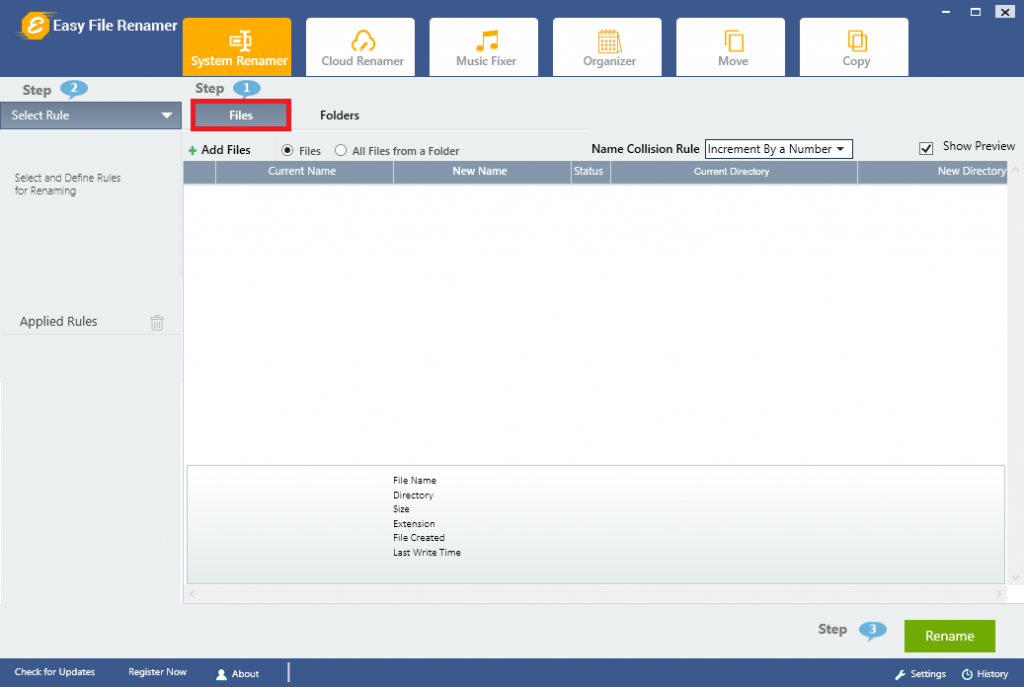Click Register Now in the status bar

[156, 672]
